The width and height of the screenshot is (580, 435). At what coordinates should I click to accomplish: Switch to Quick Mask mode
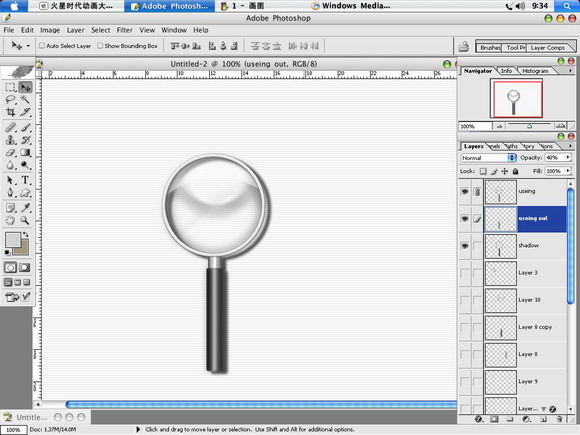point(25,267)
